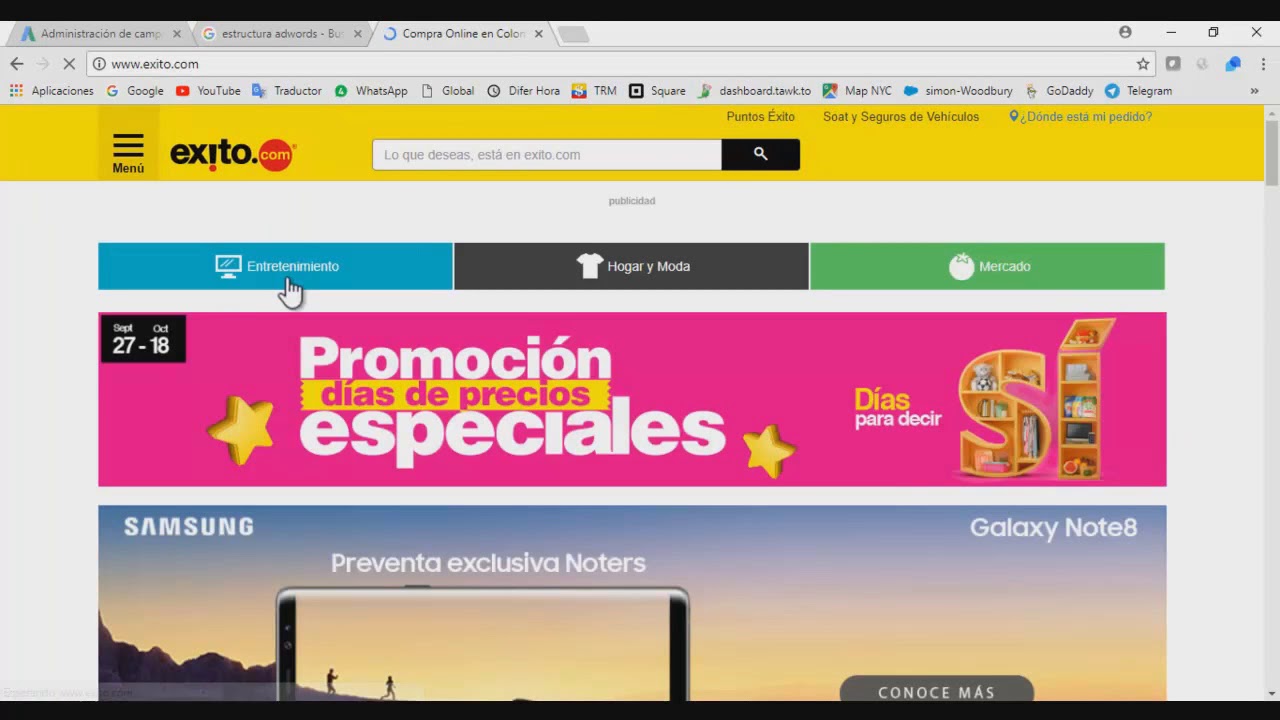Open the YouTube bookmark
Screen dimensions: 1280x720
click(x=208, y=91)
